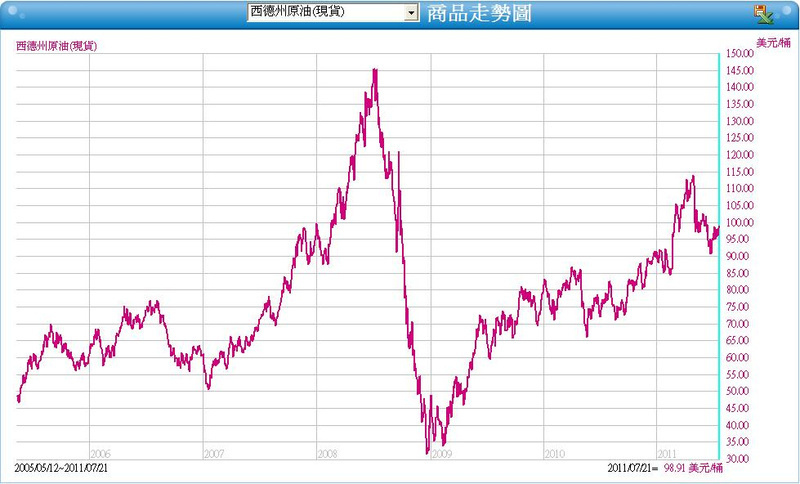The image size is (800, 484).
Task: Click the 2011 year label on axis
Action: coord(667,454)
